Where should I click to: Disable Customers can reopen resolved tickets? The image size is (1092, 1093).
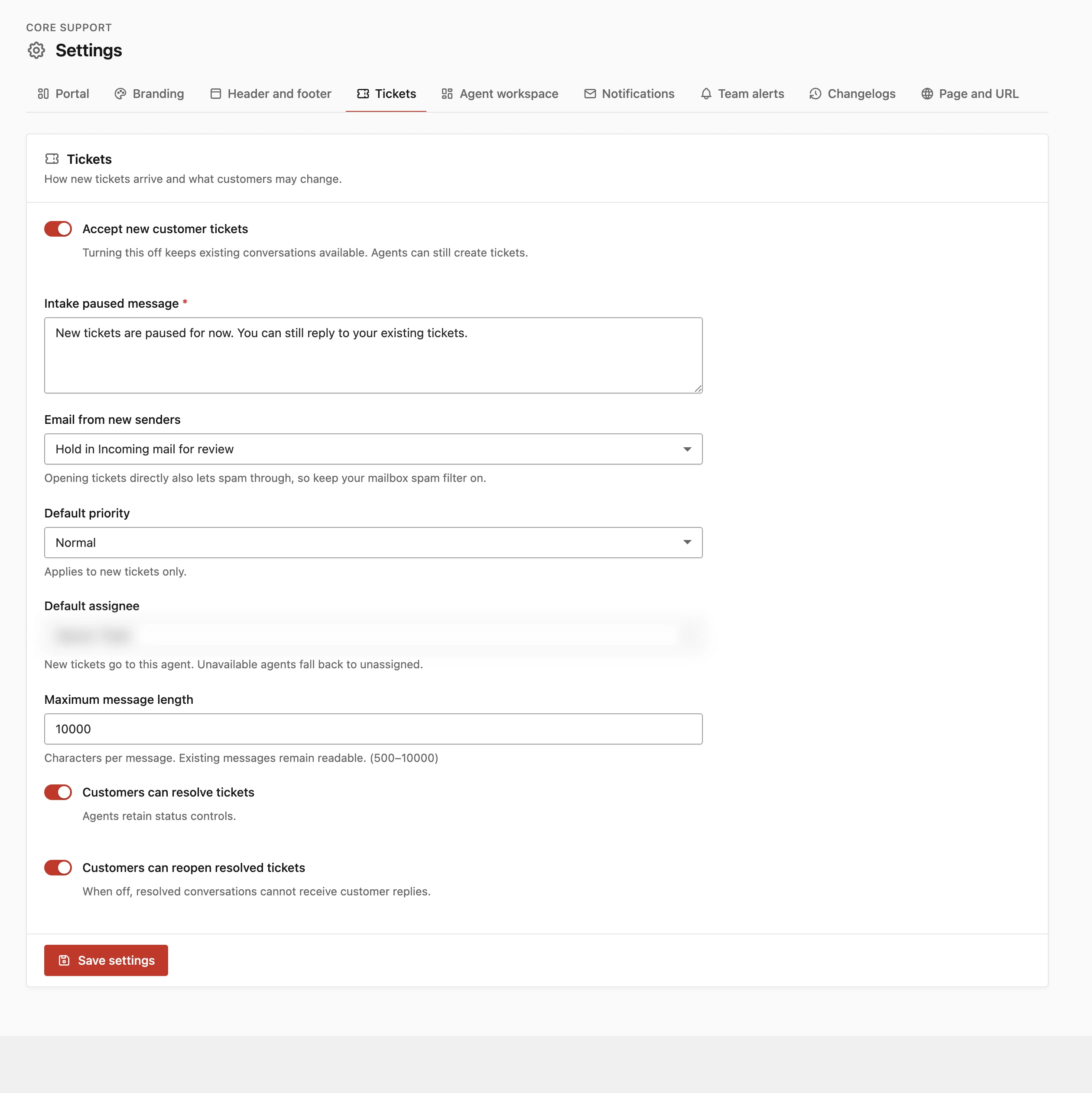(58, 867)
